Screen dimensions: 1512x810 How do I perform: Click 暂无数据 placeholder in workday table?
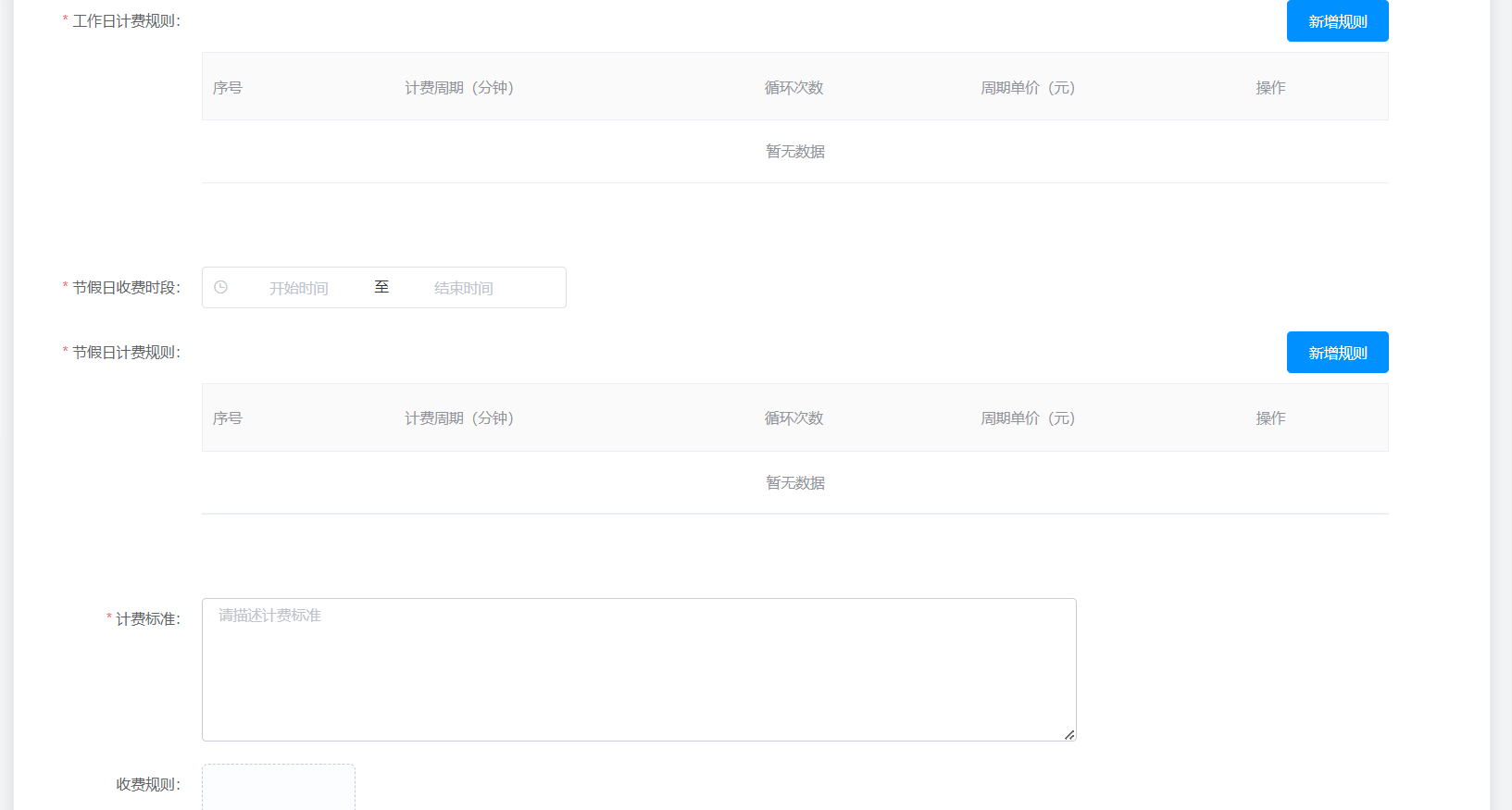pyautogui.click(x=794, y=152)
